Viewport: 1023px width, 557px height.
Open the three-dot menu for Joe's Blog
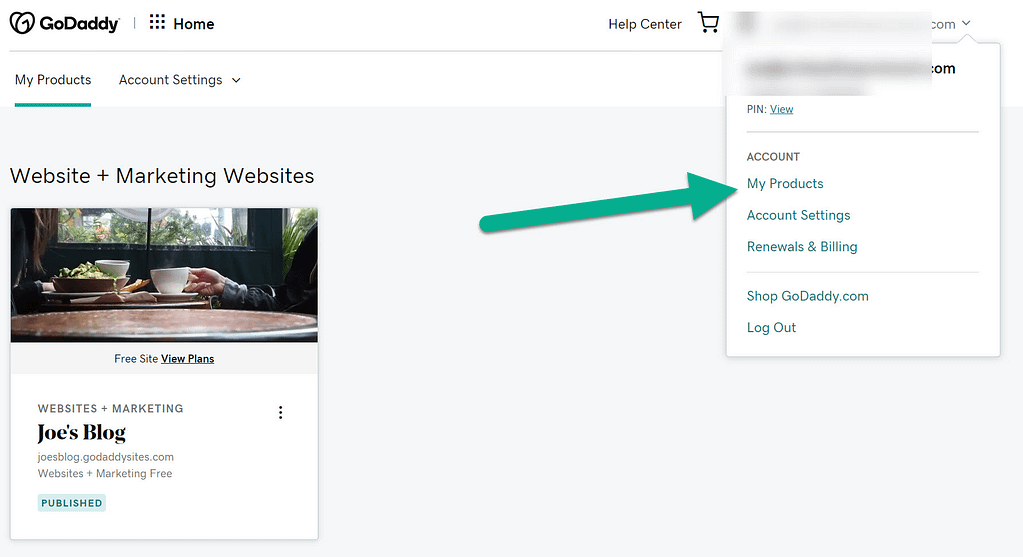[281, 412]
